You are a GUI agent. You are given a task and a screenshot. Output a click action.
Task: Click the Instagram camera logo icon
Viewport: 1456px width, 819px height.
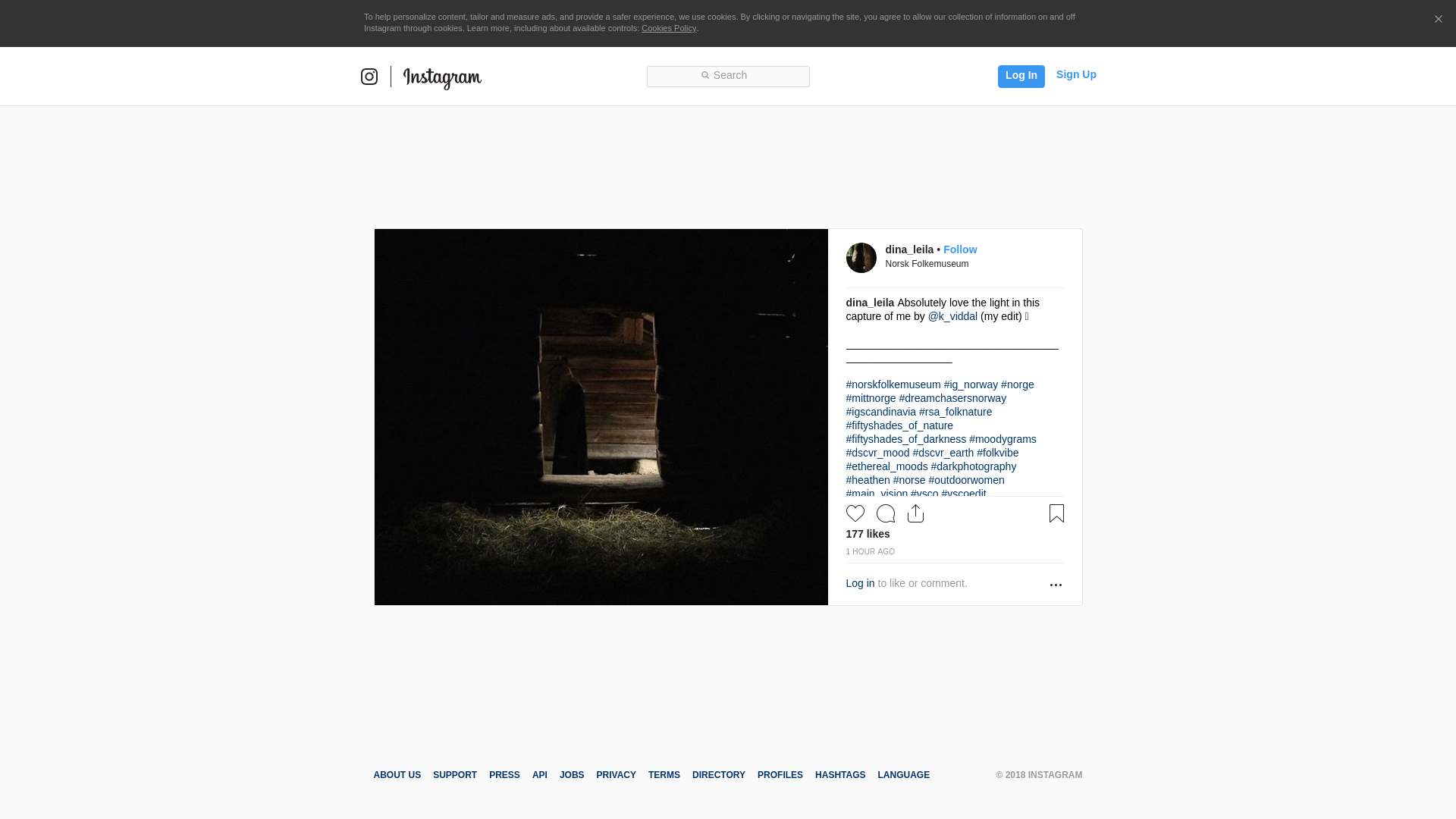point(369,77)
